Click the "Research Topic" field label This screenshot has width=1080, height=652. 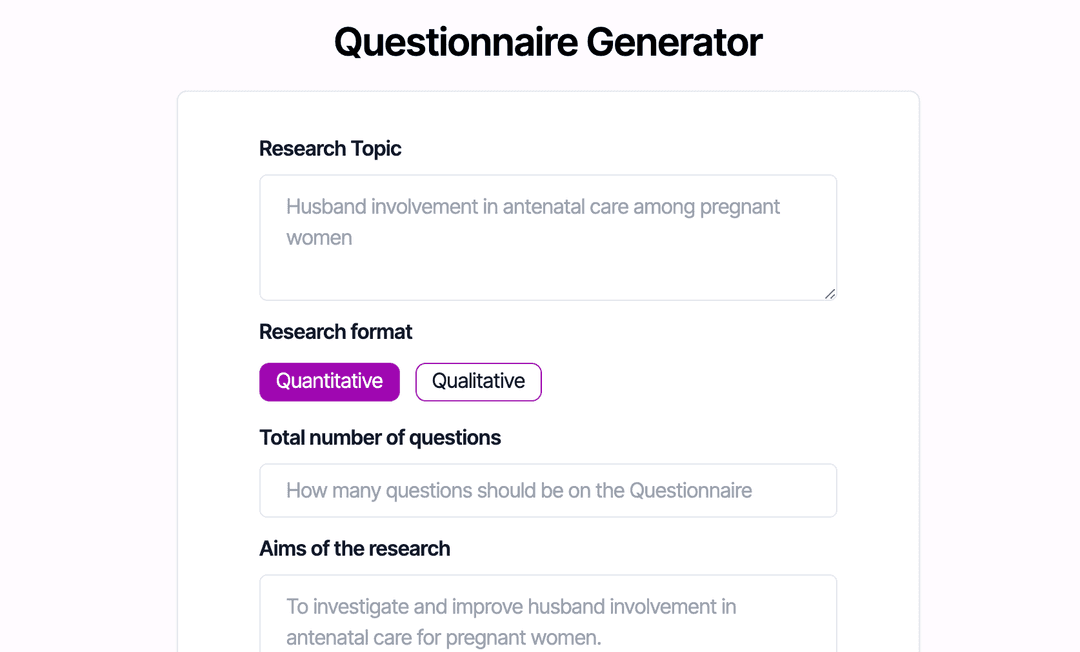[330, 149]
